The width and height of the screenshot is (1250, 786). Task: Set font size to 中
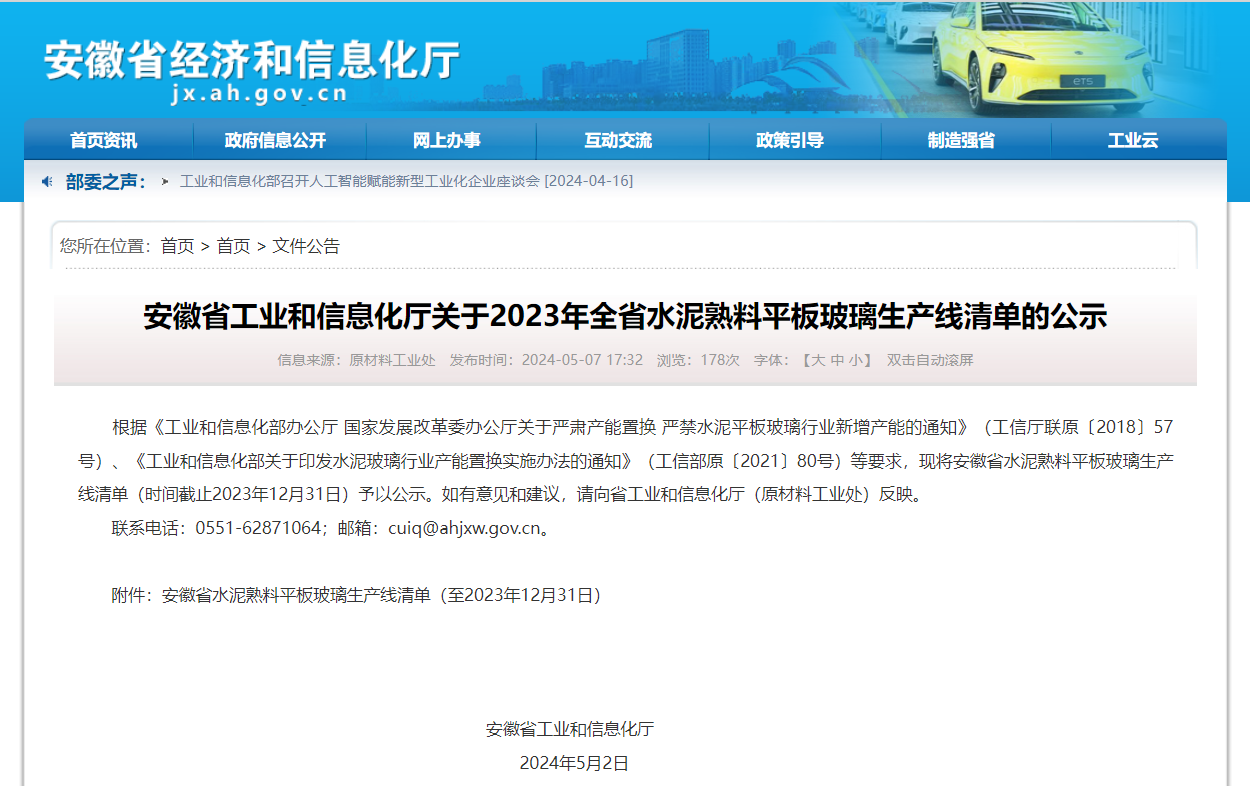point(837,360)
